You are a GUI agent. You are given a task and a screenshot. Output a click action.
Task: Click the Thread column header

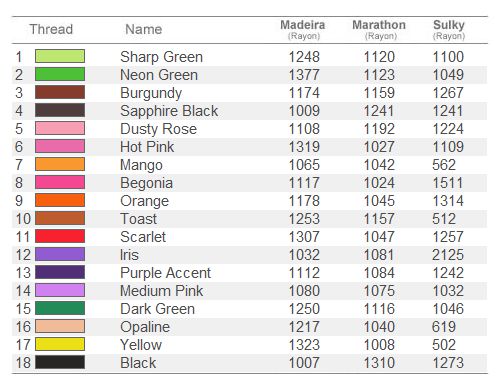[x=51, y=29]
